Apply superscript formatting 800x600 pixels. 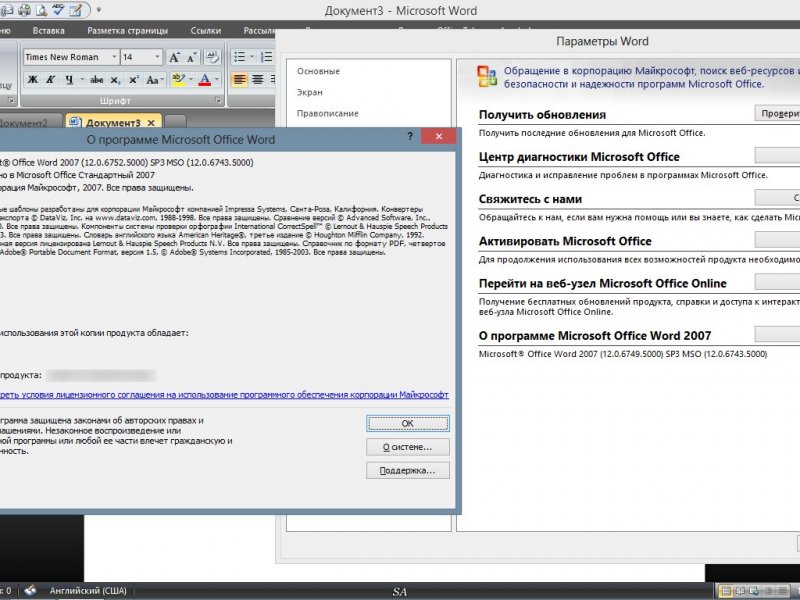[x=134, y=80]
